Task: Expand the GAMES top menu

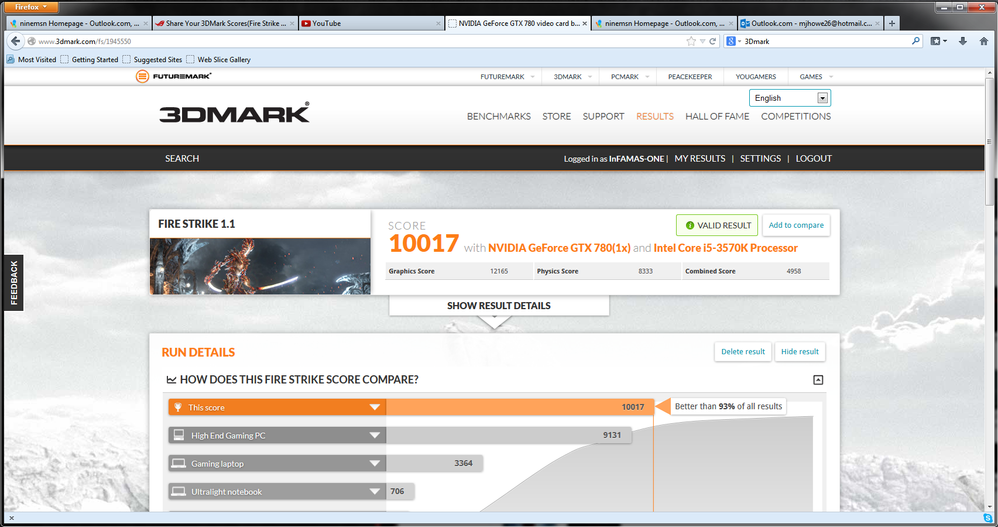Action: [816, 76]
